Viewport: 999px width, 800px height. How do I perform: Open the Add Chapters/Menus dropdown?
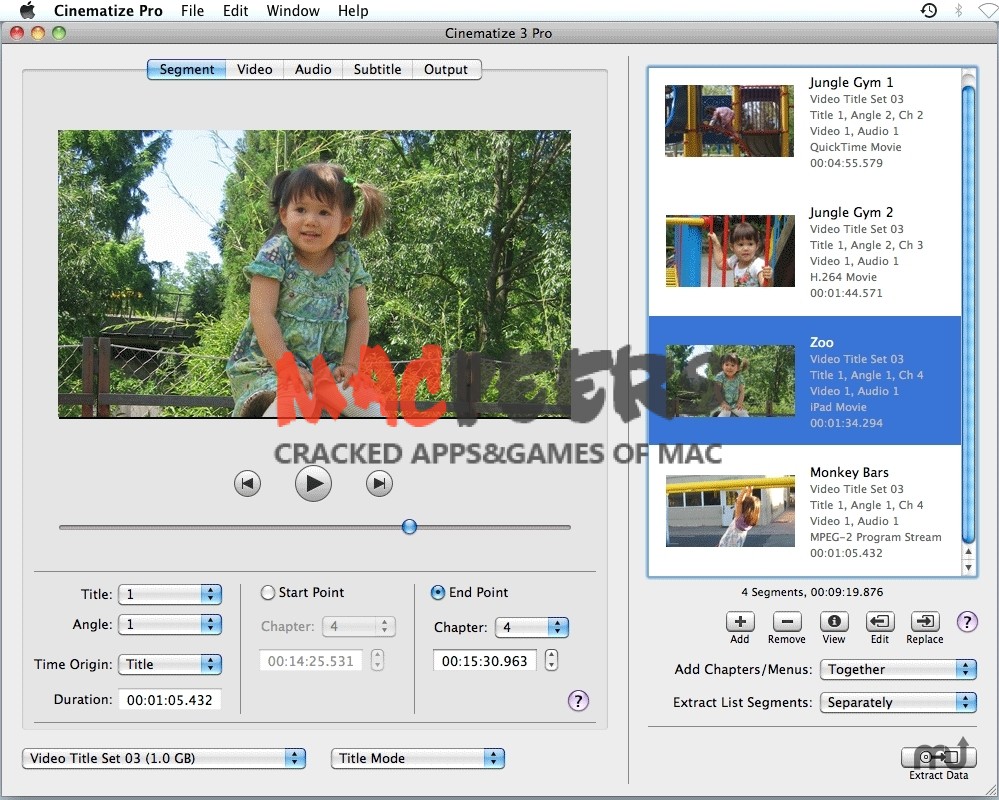[x=897, y=669]
